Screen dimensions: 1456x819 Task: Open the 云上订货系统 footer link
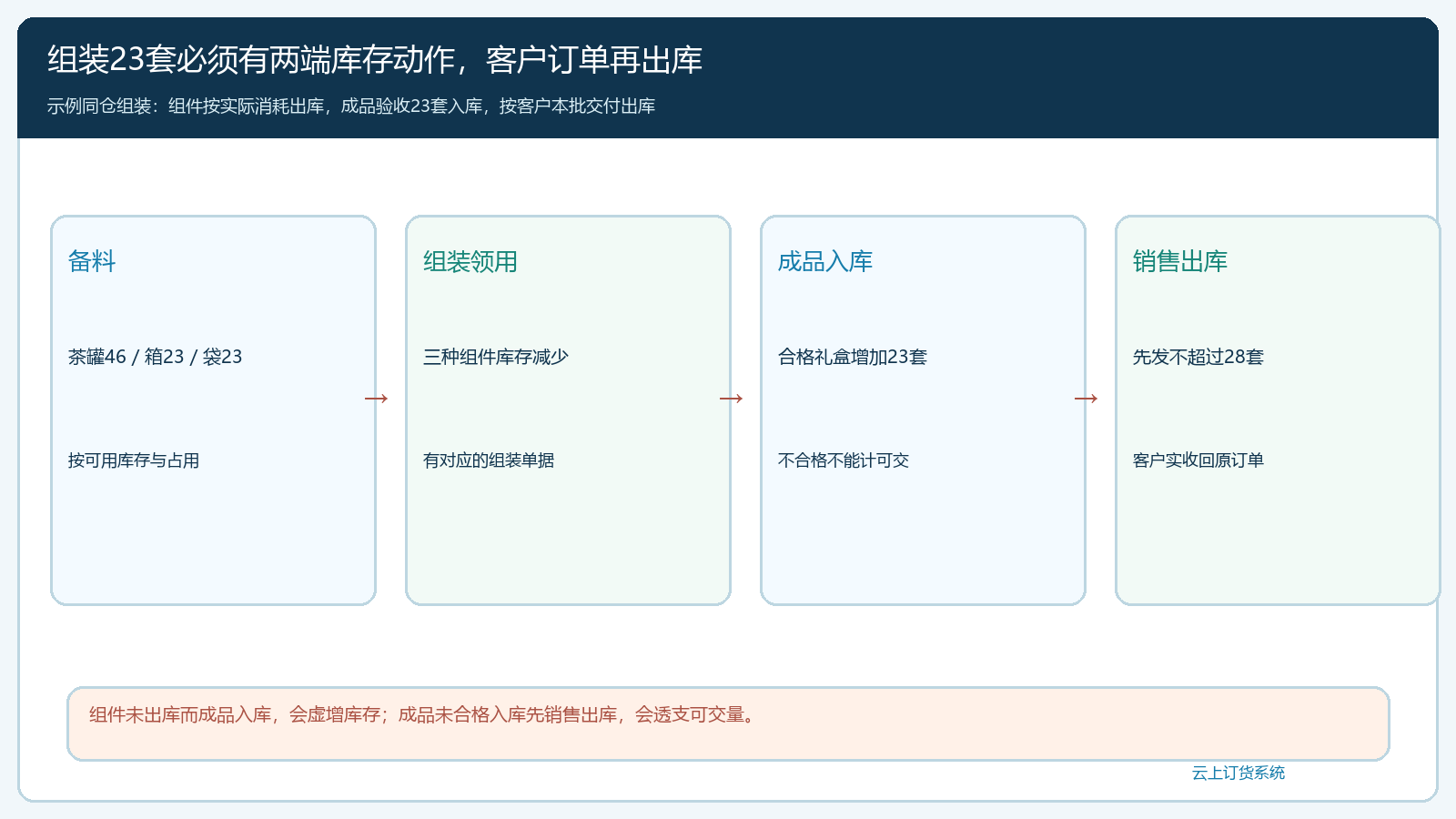click(x=1239, y=773)
